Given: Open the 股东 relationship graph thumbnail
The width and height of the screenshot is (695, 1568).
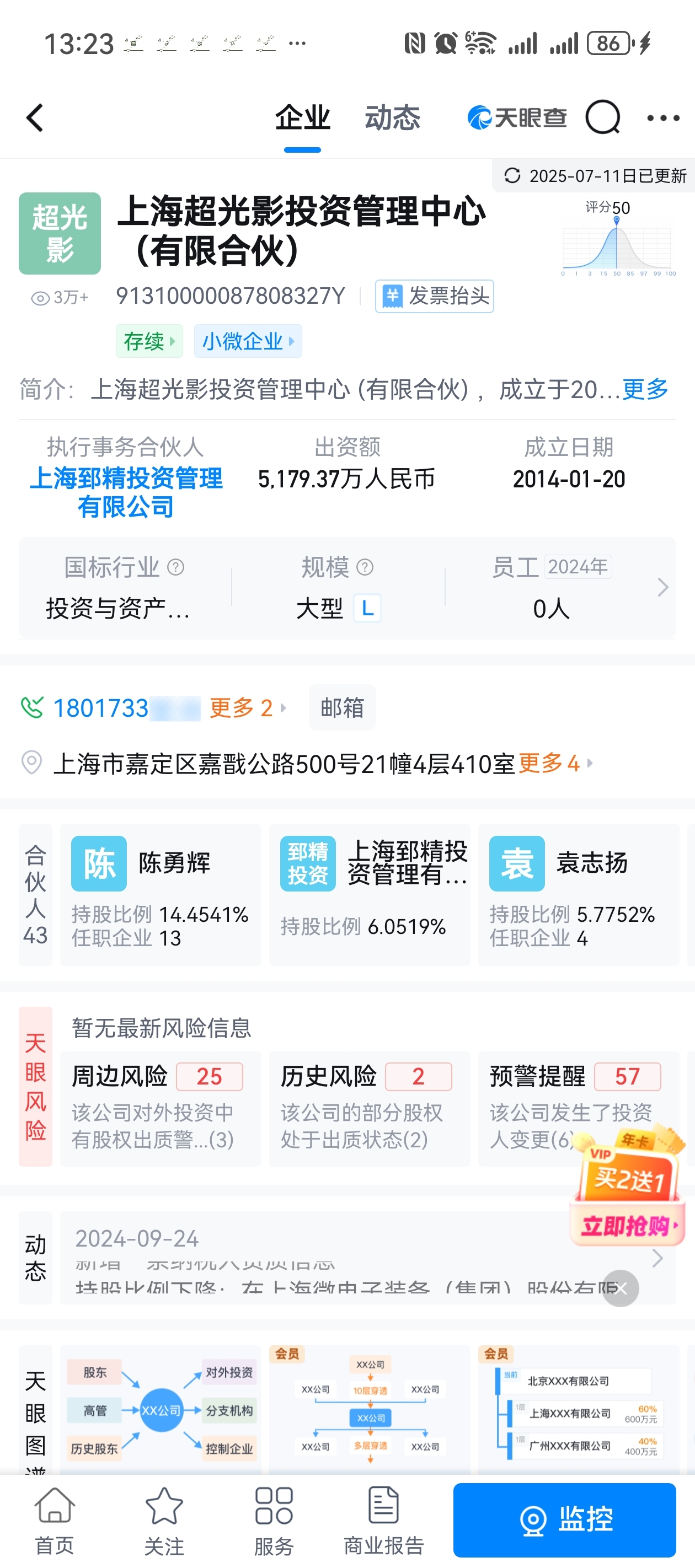Looking at the screenshot, I should tap(160, 1409).
